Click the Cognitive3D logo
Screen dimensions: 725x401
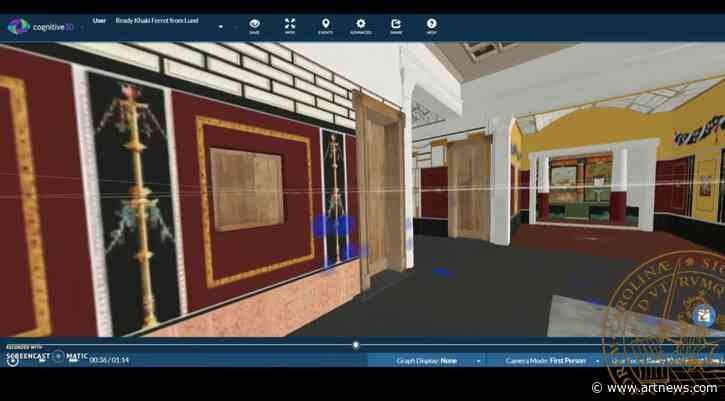coord(41,26)
